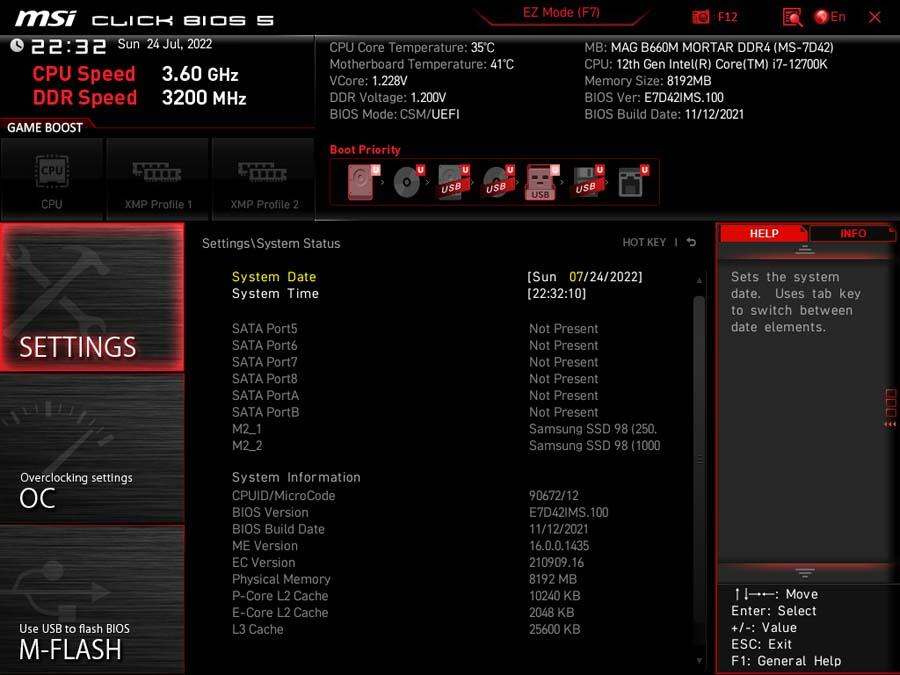Image resolution: width=900 pixels, height=675 pixels.
Task: Select the USB hard disk boot icon
Action: tap(453, 182)
